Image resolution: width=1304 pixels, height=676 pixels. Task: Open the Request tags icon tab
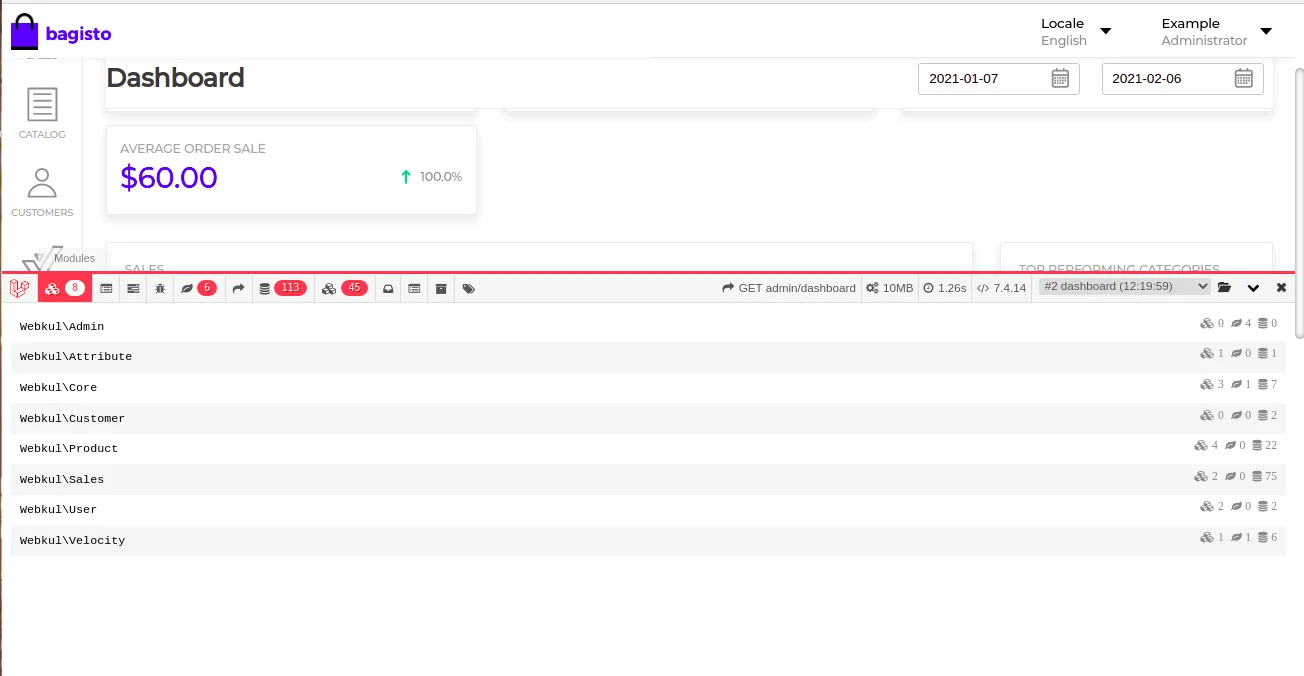point(469,288)
